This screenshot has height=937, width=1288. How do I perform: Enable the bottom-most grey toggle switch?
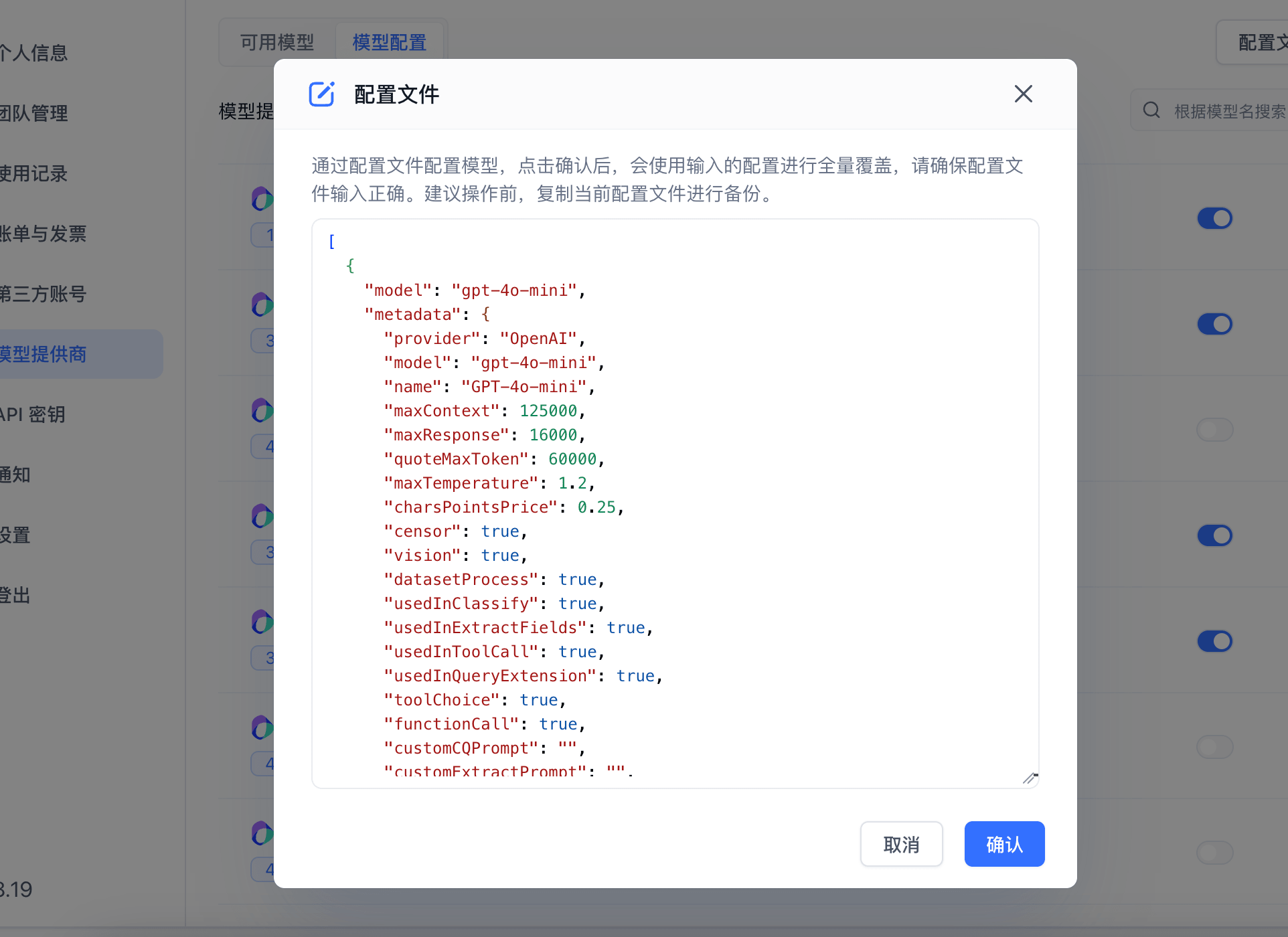click(1214, 853)
